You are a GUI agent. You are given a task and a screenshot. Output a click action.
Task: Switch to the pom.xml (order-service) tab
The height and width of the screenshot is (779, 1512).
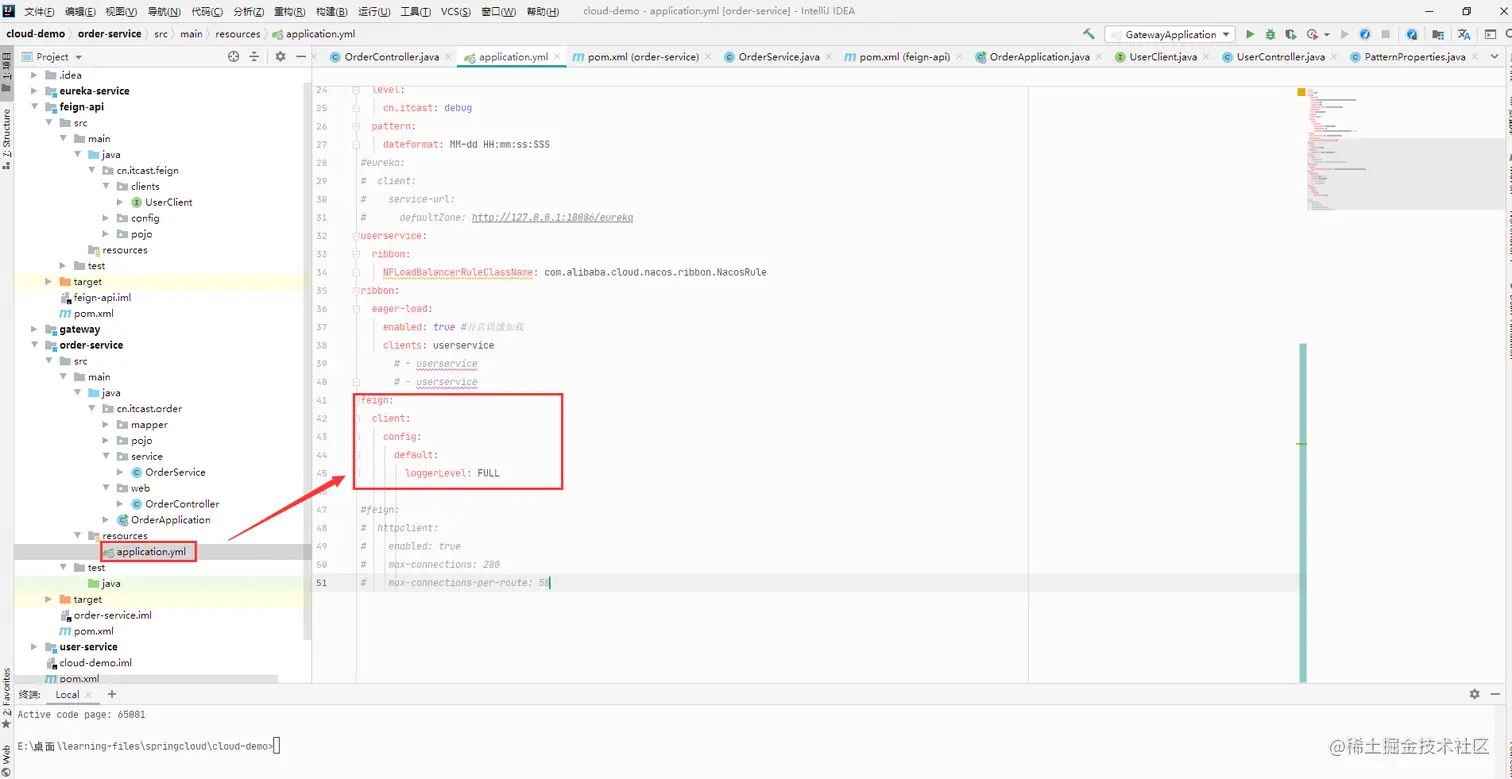pos(643,57)
